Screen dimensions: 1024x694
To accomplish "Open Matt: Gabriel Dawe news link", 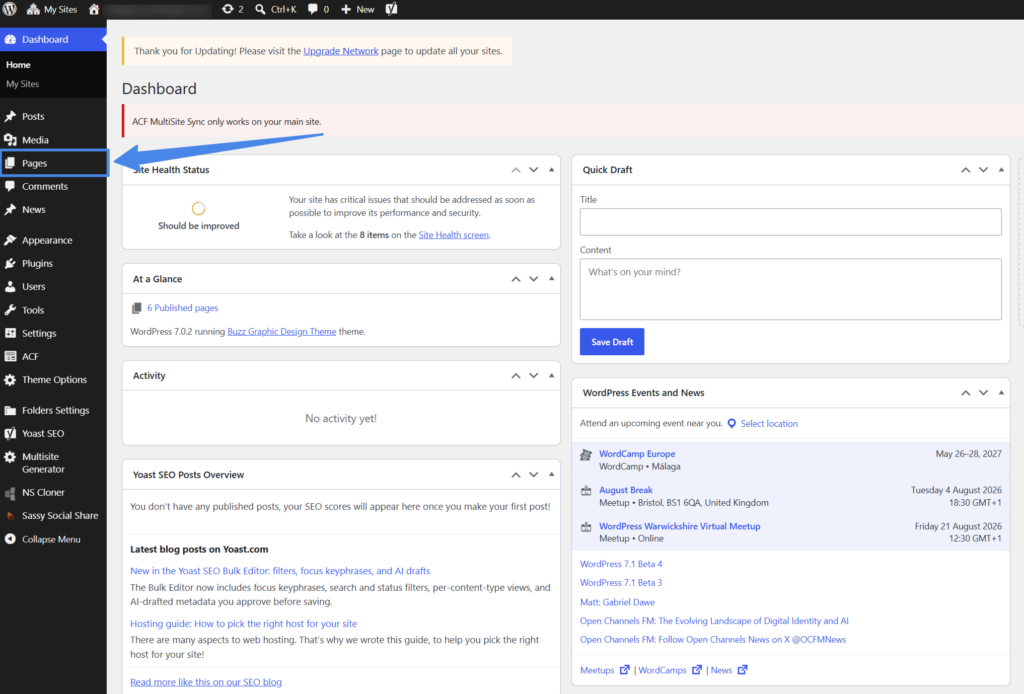I will tap(617, 602).
